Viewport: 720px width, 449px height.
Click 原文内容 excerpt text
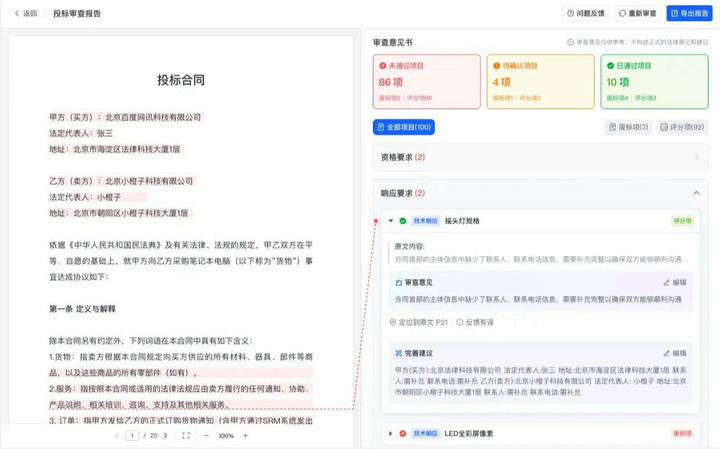[541, 259]
